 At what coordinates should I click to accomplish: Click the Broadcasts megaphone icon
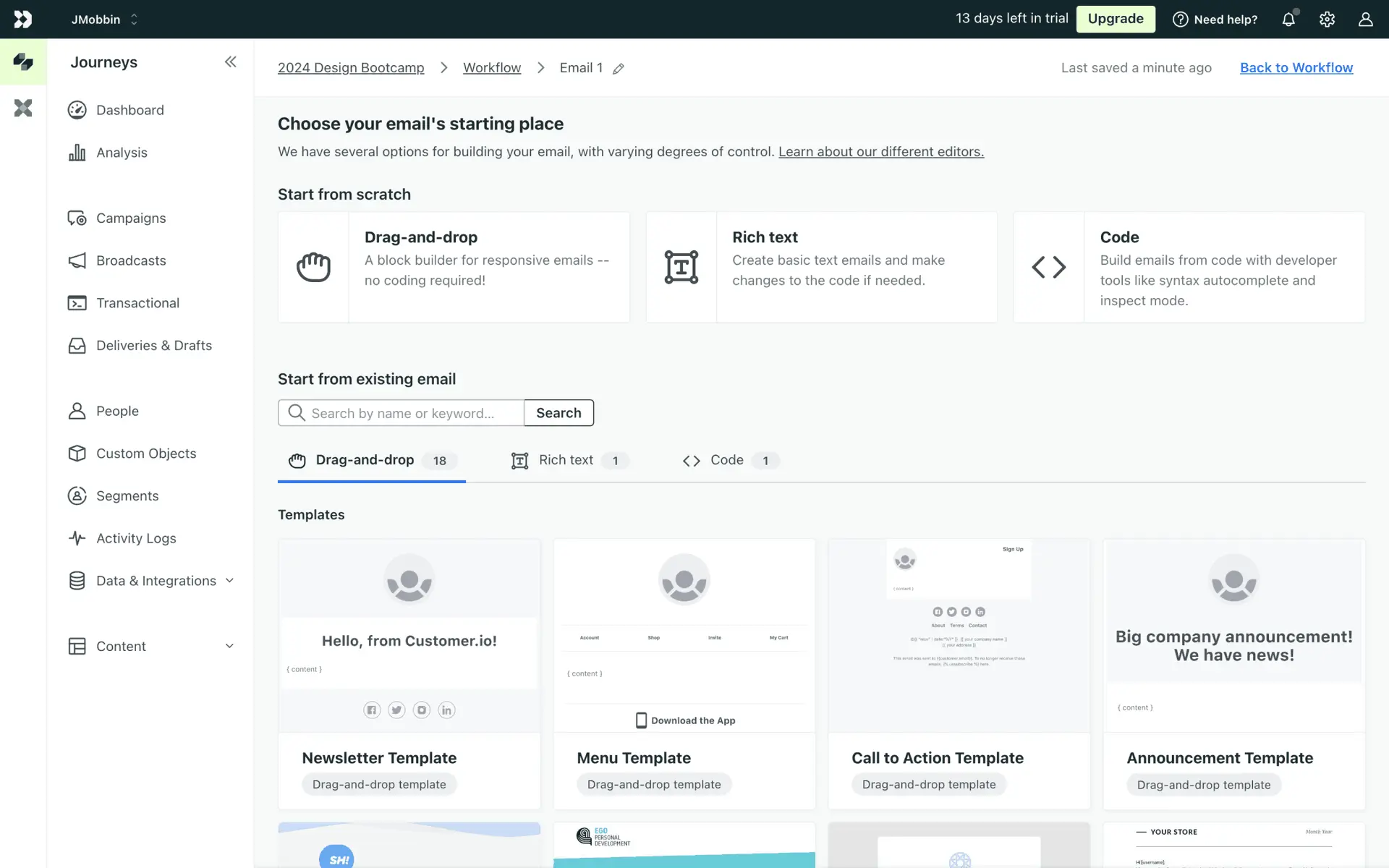(x=77, y=260)
